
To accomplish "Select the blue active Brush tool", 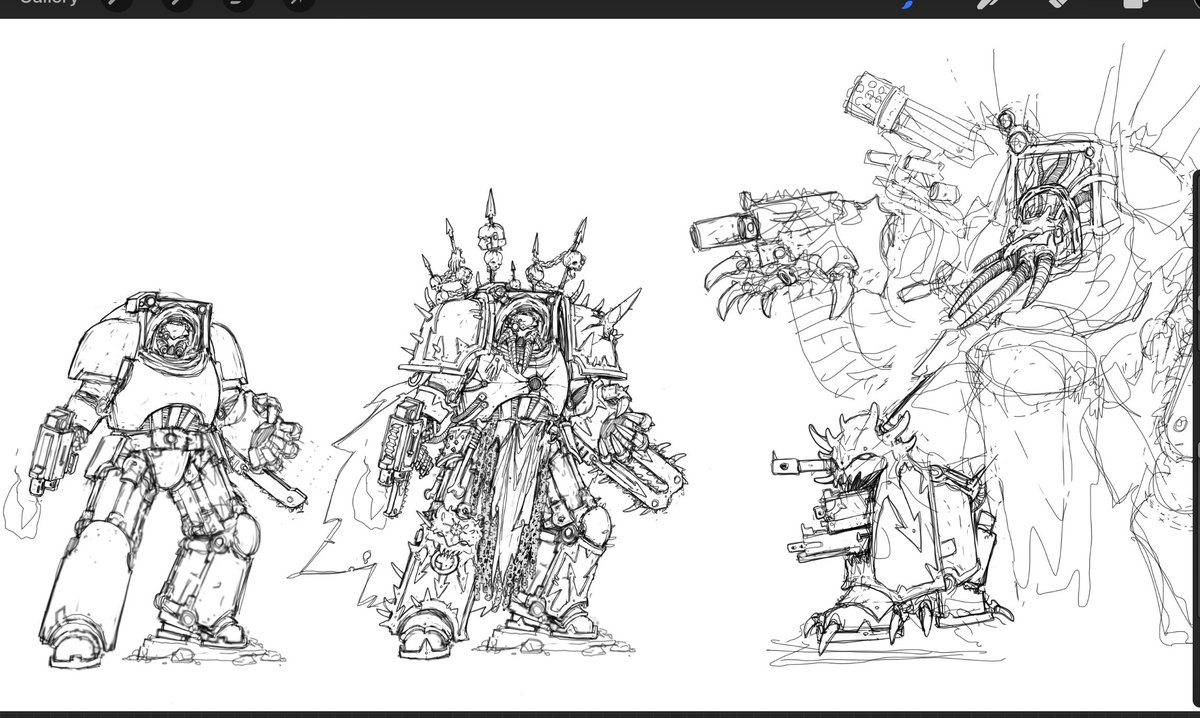I will (x=908, y=3).
